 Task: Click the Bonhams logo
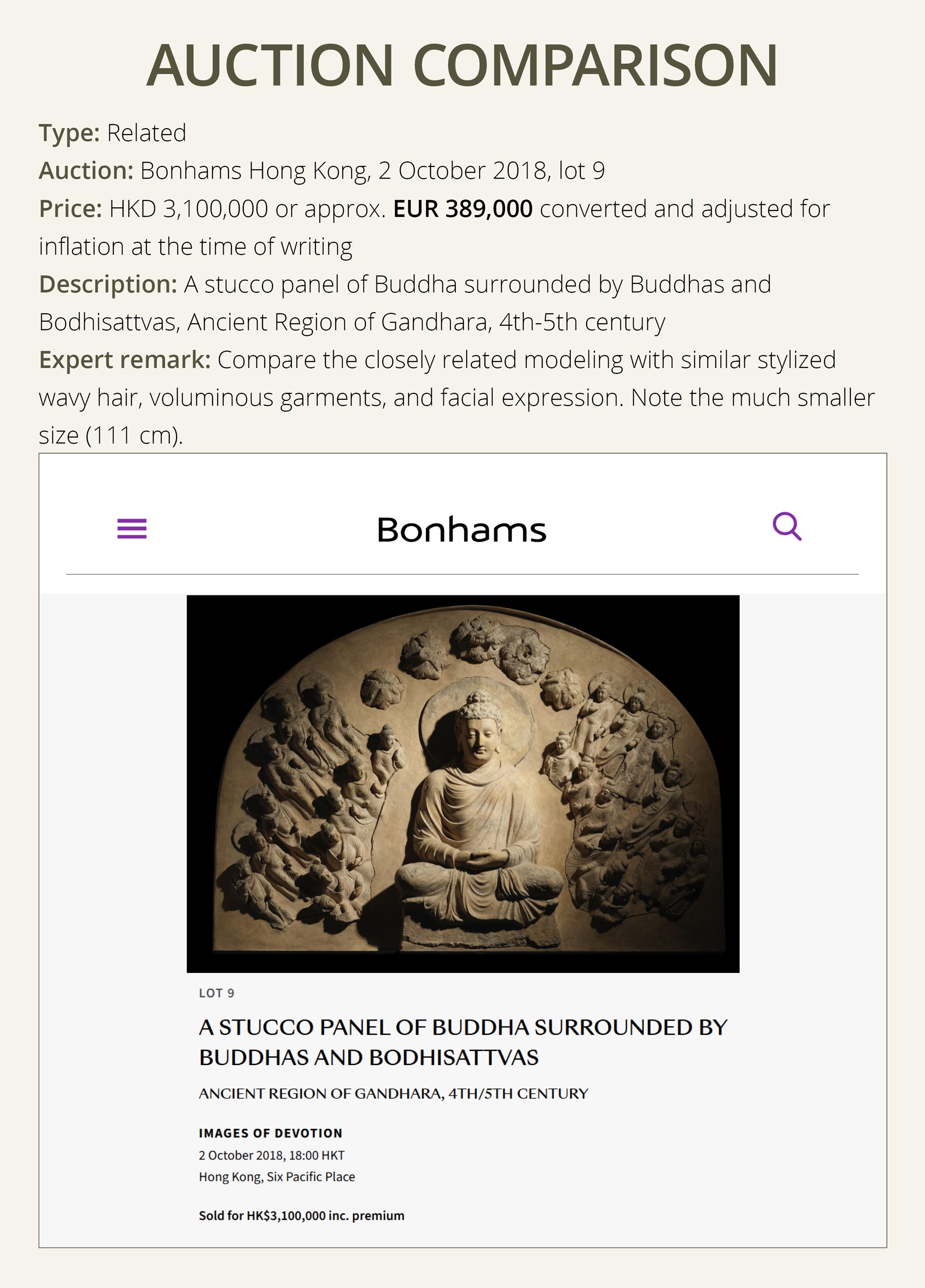click(x=462, y=530)
